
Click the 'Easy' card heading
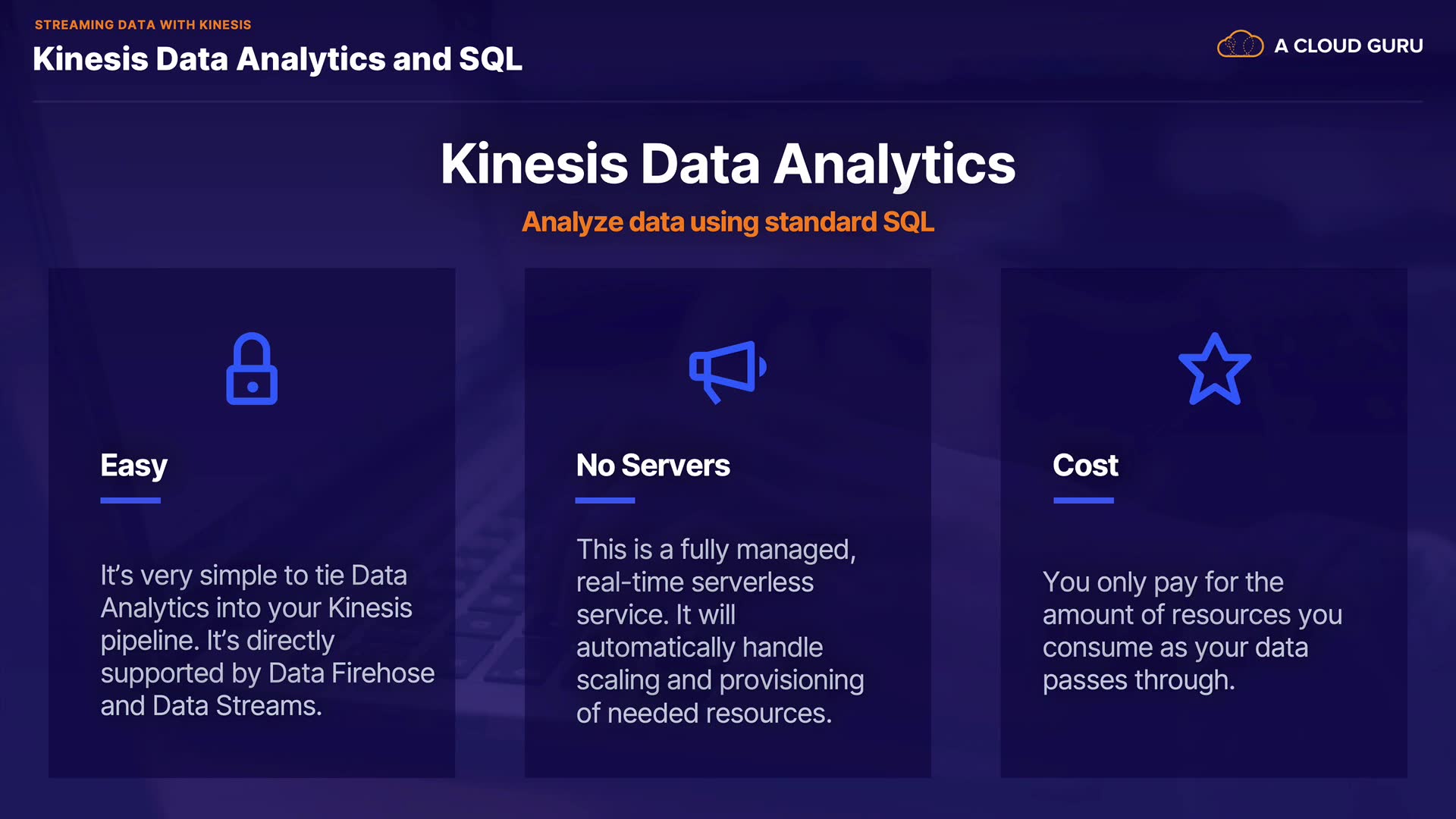(x=133, y=466)
